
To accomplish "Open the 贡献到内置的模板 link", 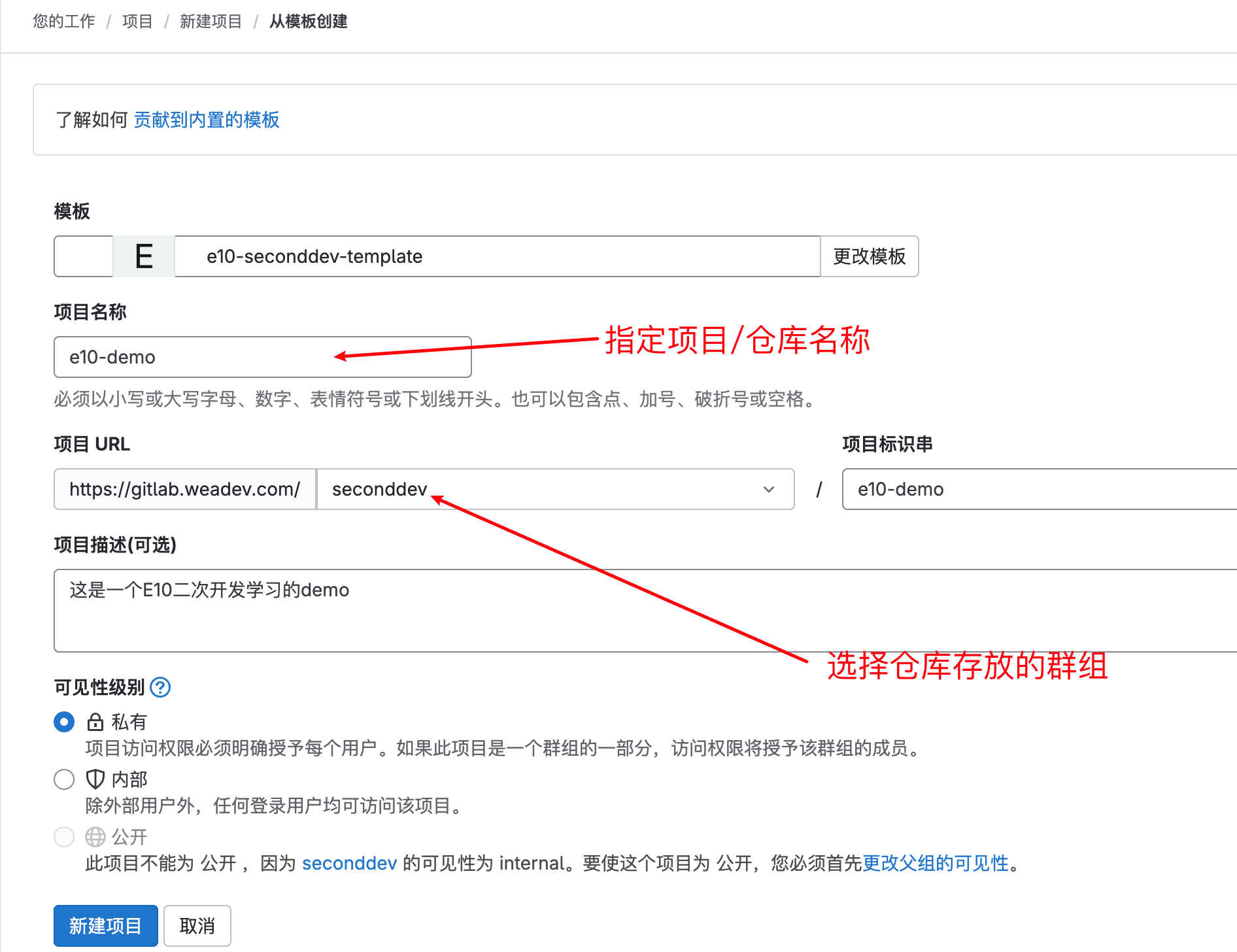I will (x=207, y=120).
